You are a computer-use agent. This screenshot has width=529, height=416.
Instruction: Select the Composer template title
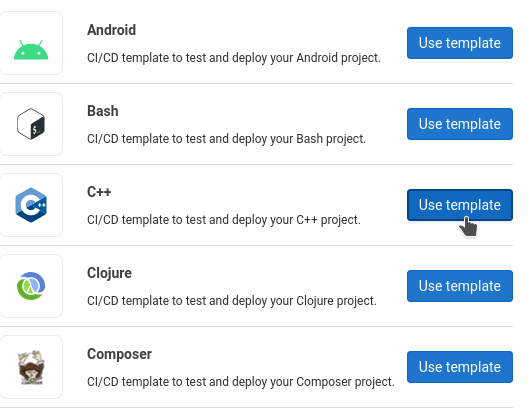point(119,354)
